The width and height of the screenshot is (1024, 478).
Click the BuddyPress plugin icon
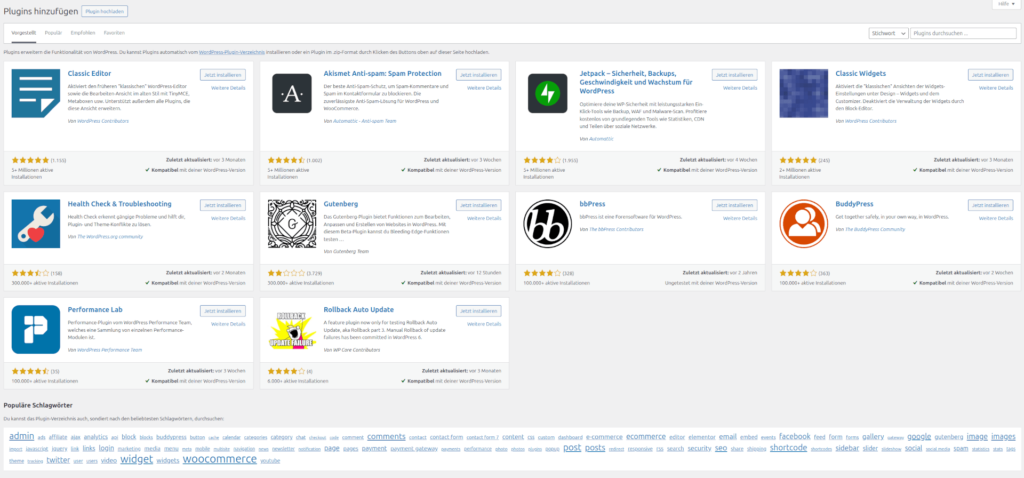804,224
